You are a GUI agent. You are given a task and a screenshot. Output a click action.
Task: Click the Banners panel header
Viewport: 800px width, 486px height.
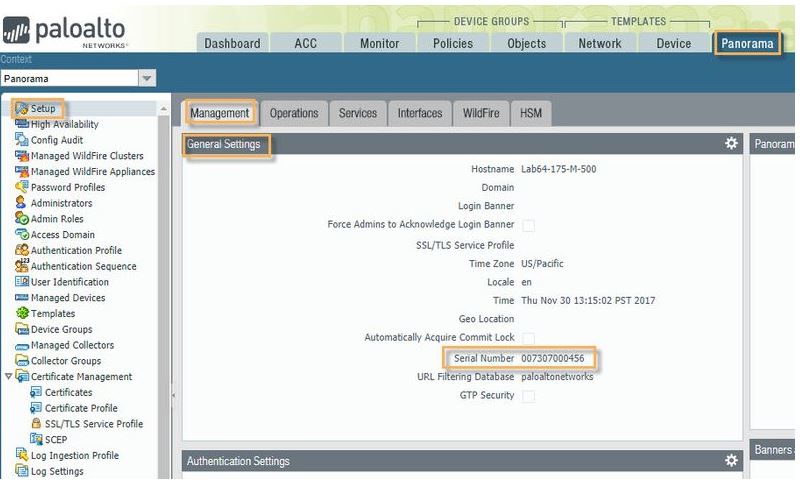point(772,450)
